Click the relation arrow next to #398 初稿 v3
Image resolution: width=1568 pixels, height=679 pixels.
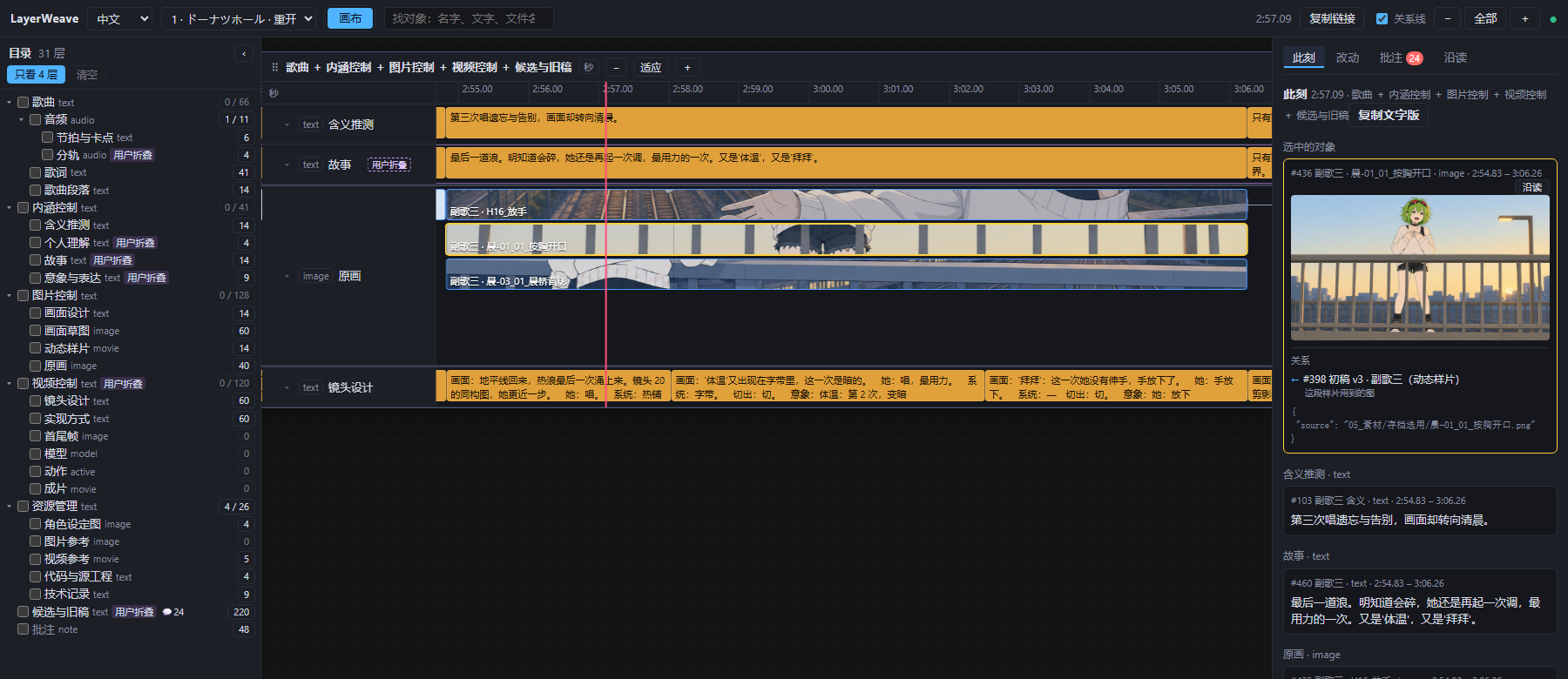(1295, 380)
